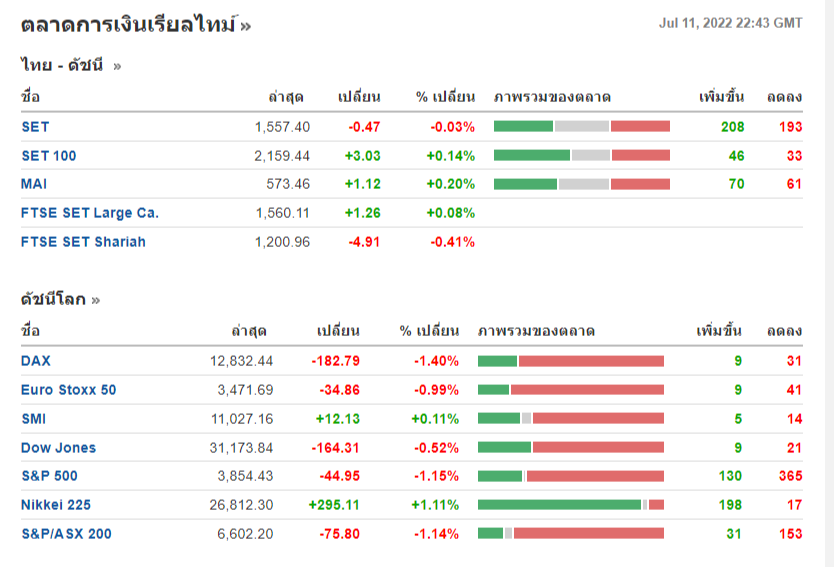
Task: Open the S&P 500 index link
Action: click(x=49, y=476)
